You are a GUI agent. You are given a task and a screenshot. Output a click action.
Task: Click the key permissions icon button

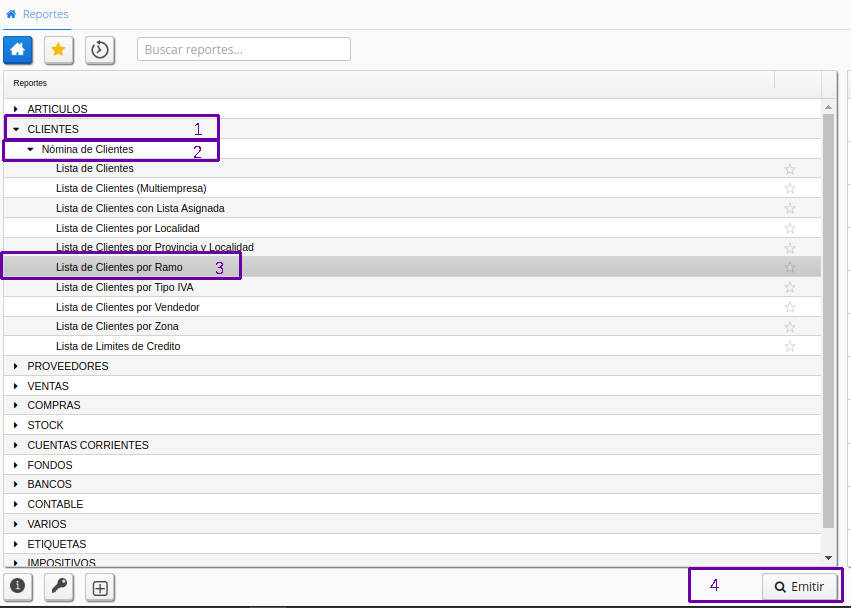click(x=59, y=587)
